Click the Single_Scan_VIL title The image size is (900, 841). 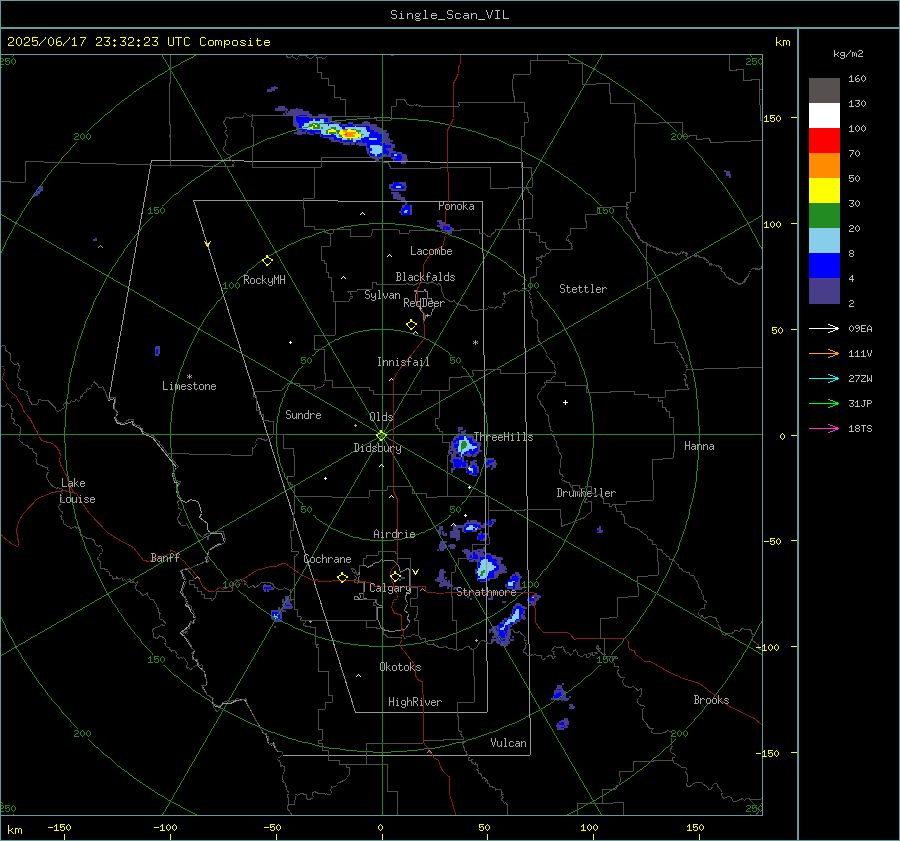[x=449, y=15]
